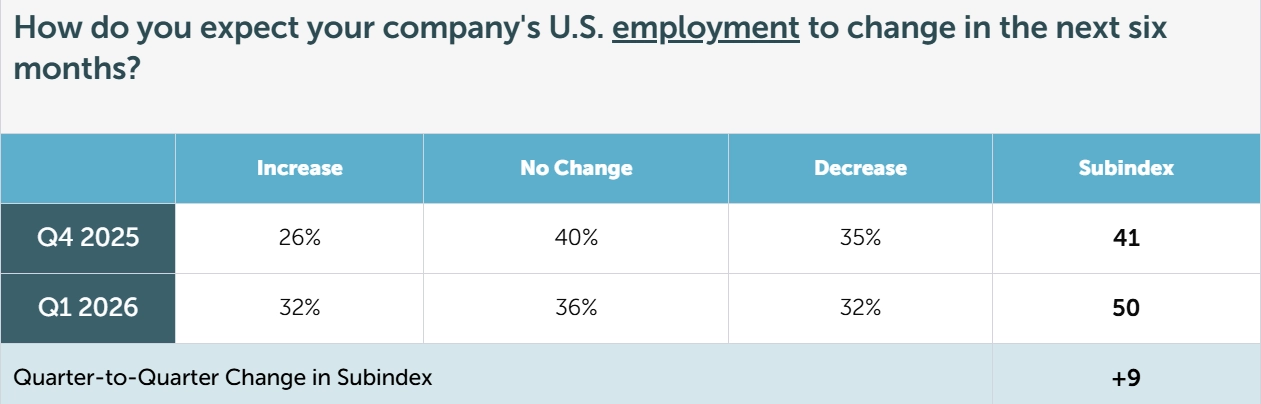Click the Q4 2025 No Change value 40%
The width and height of the screenshot is (1261, 404).
point(576,238)
